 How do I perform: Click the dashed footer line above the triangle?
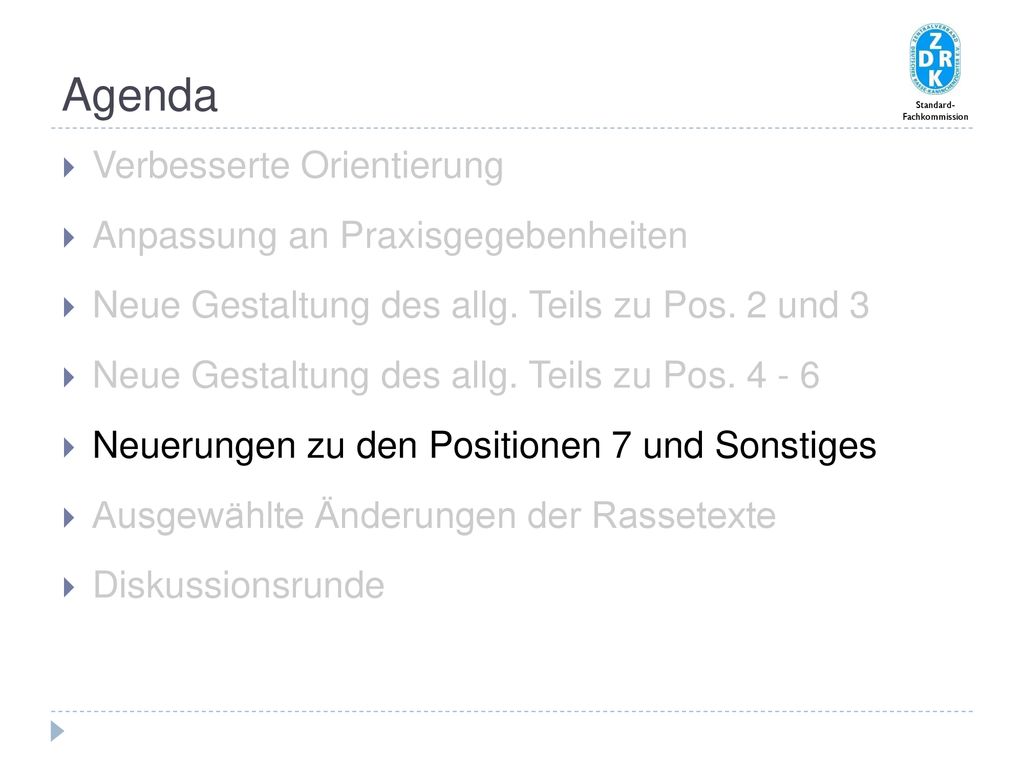[x=512, y=711]
